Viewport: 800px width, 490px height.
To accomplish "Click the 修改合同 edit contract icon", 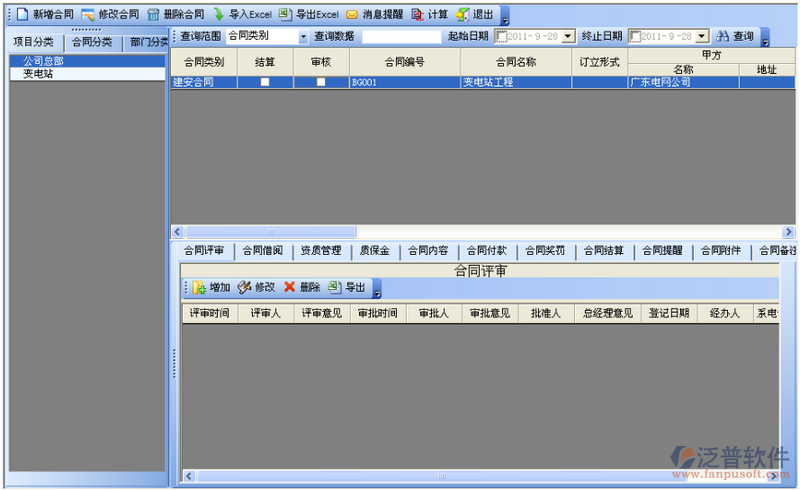I will pos(88,15).
